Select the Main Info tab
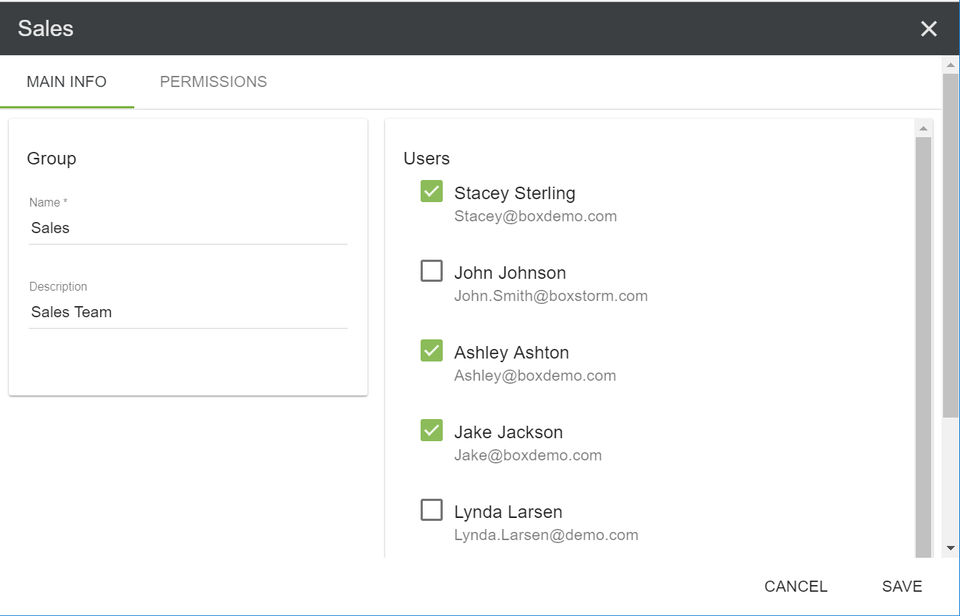960x616 pixels. coord(67,82)
